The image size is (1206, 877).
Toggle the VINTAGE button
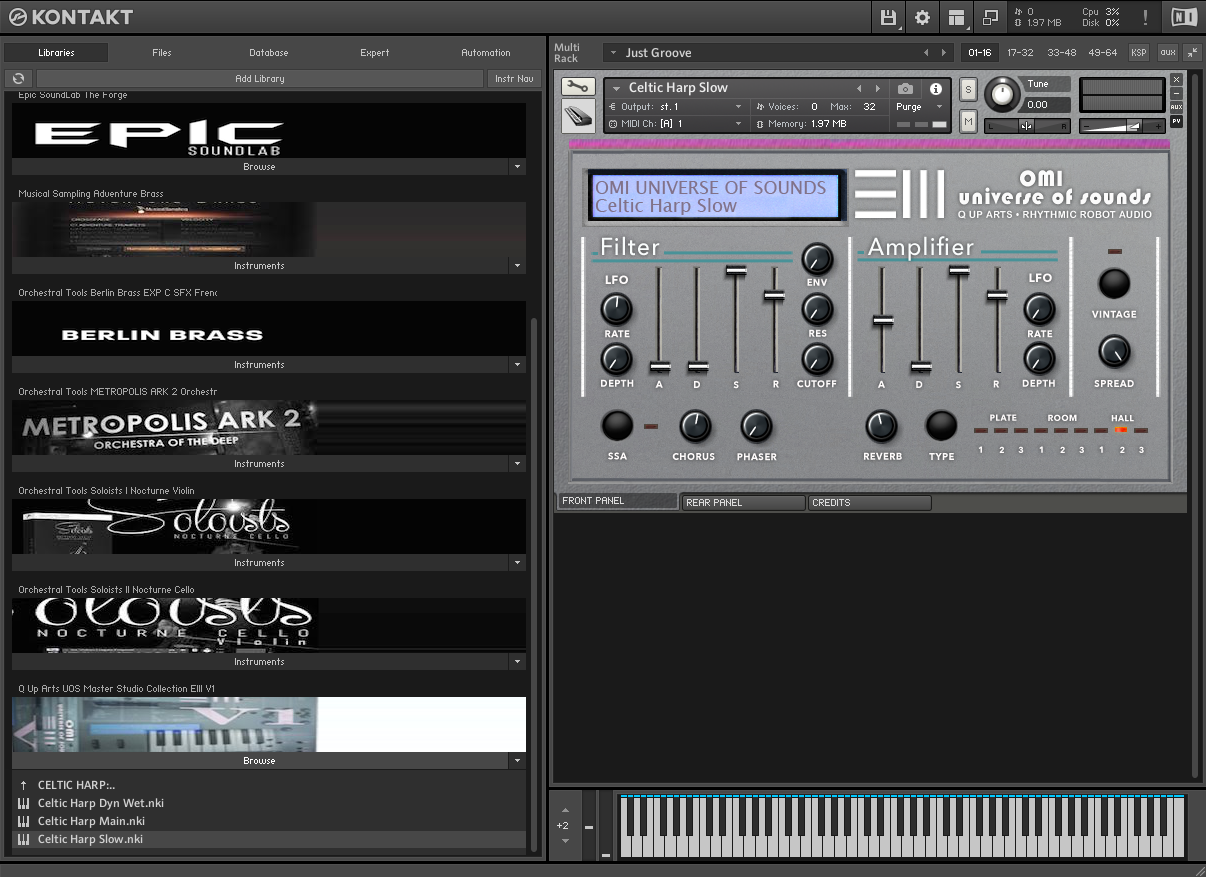click(x=1114, y=284)
